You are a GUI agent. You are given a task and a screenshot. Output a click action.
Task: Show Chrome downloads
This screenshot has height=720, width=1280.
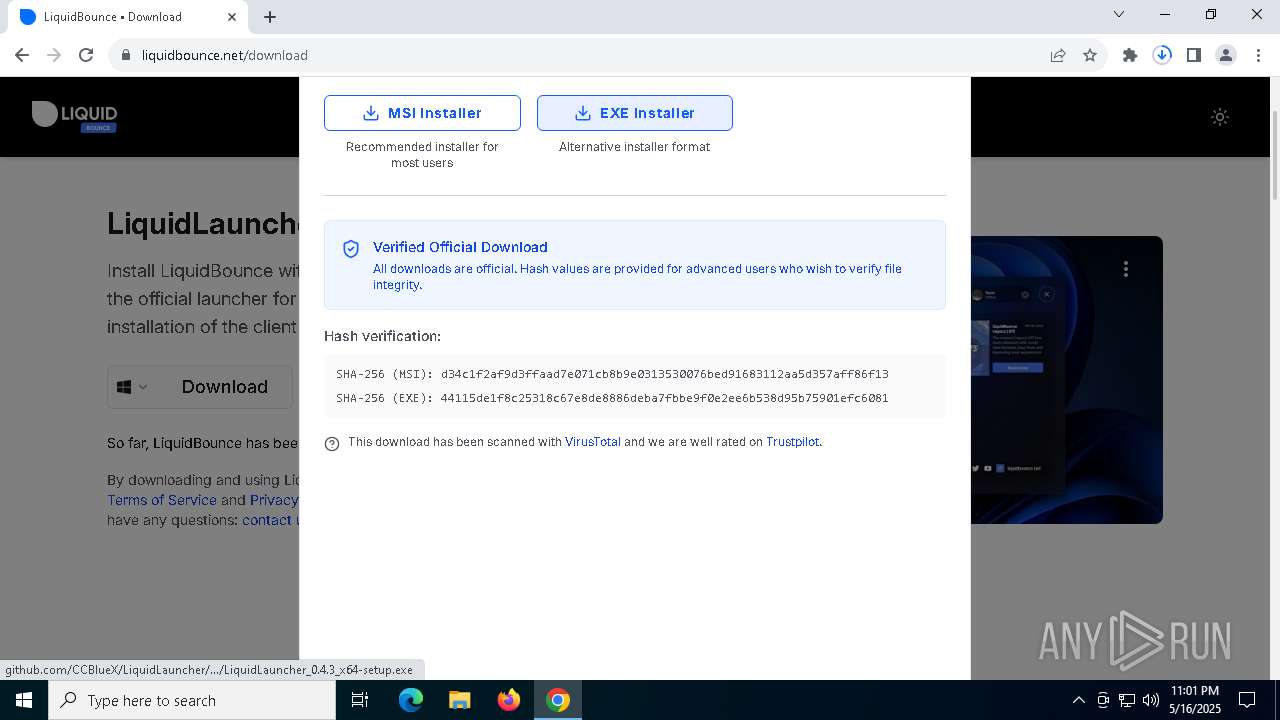coord(1162,55)
